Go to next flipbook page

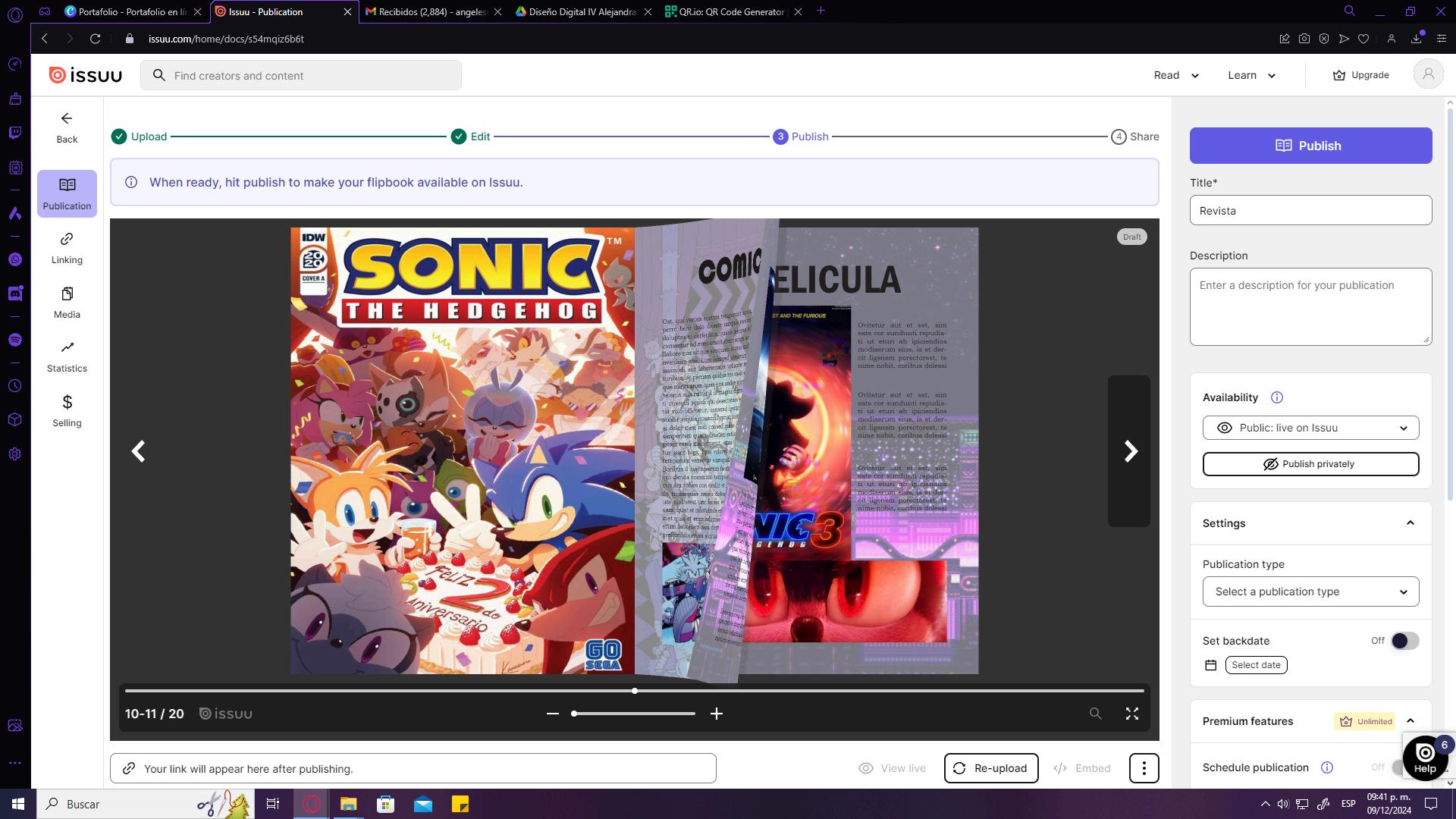click(1129, 451)
